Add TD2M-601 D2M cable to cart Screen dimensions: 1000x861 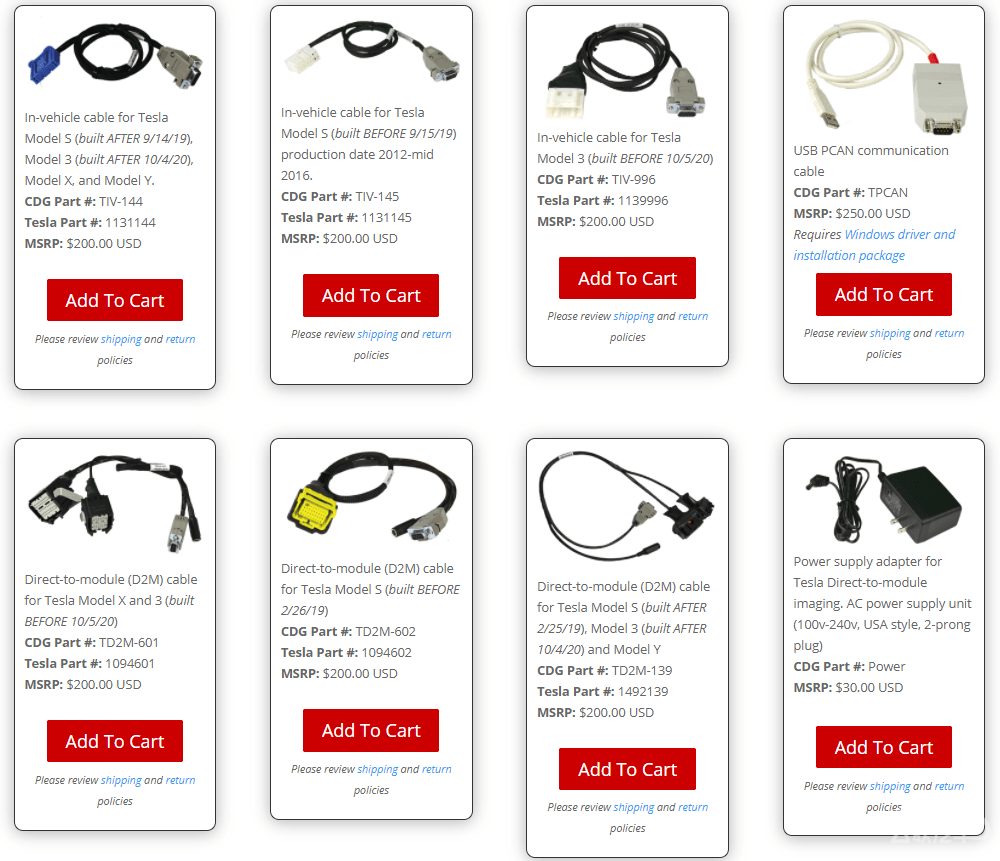pyautogui.click(x=115, y=741)
